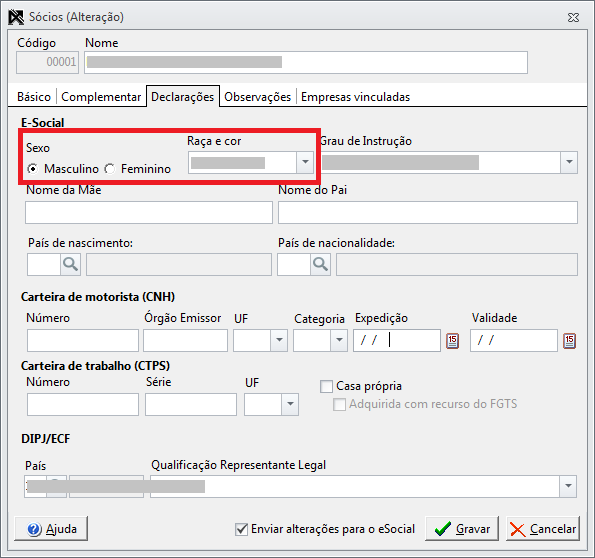Click the Ajuda help button
The height and width of the screenshot is (558, 595).
pos(51,528)
